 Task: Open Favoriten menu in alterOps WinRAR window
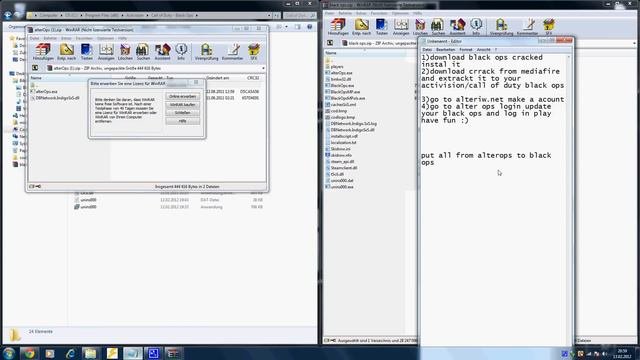(x=84, y=38)
